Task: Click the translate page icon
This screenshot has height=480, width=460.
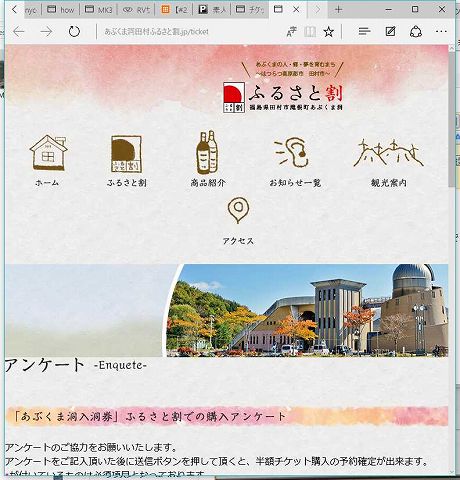Action: click(292, 32)
